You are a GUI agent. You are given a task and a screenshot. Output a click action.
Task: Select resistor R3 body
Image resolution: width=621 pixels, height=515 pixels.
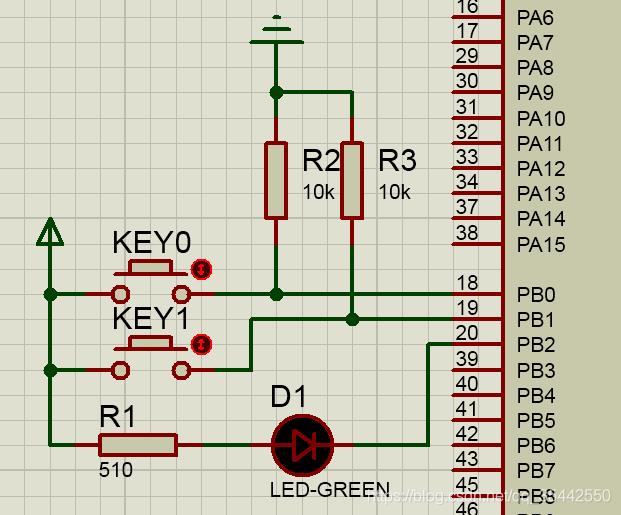(x=352, y=180)
